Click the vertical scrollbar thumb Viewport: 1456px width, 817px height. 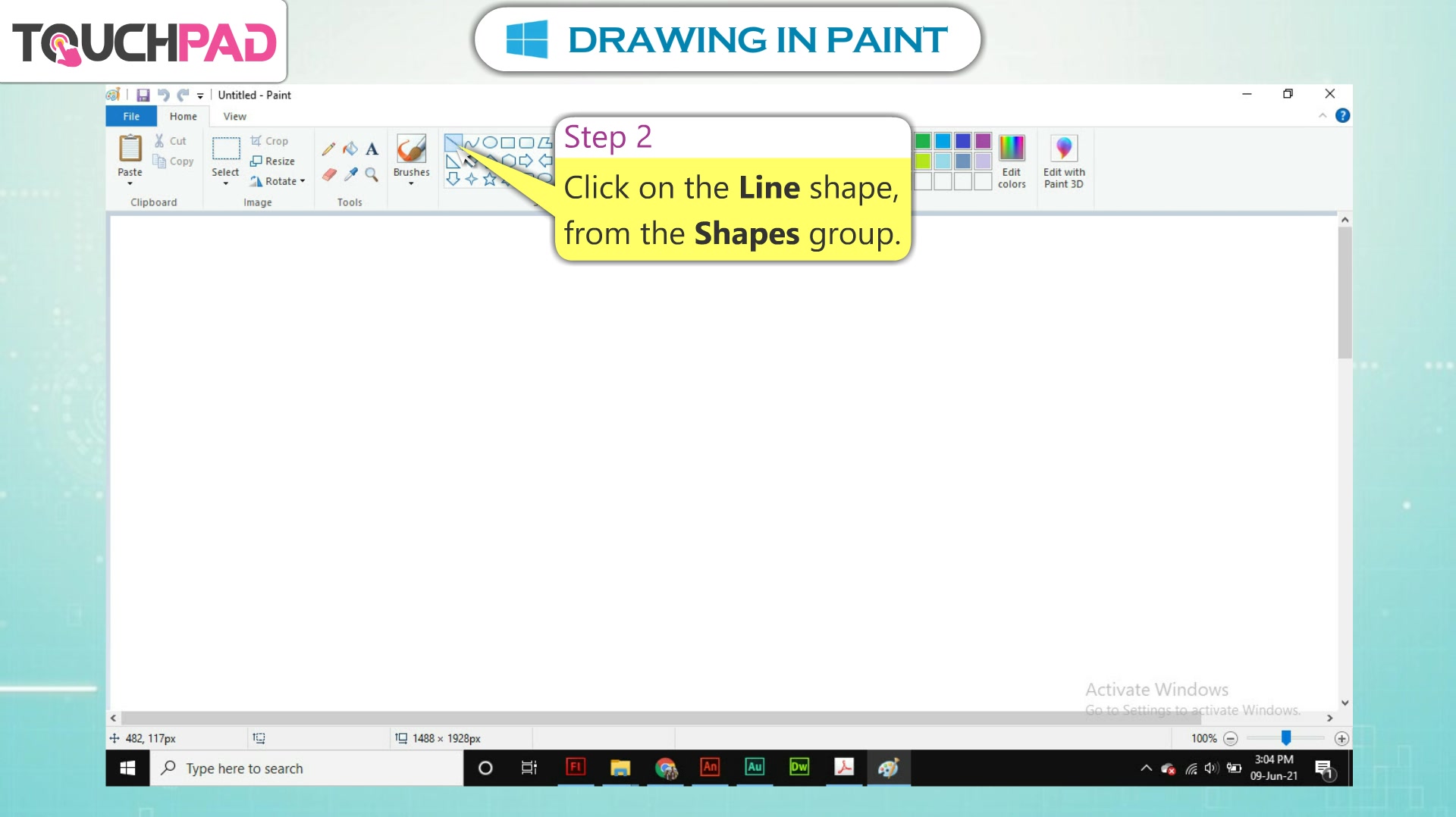pyautogui.click(x=1345, y=292)
